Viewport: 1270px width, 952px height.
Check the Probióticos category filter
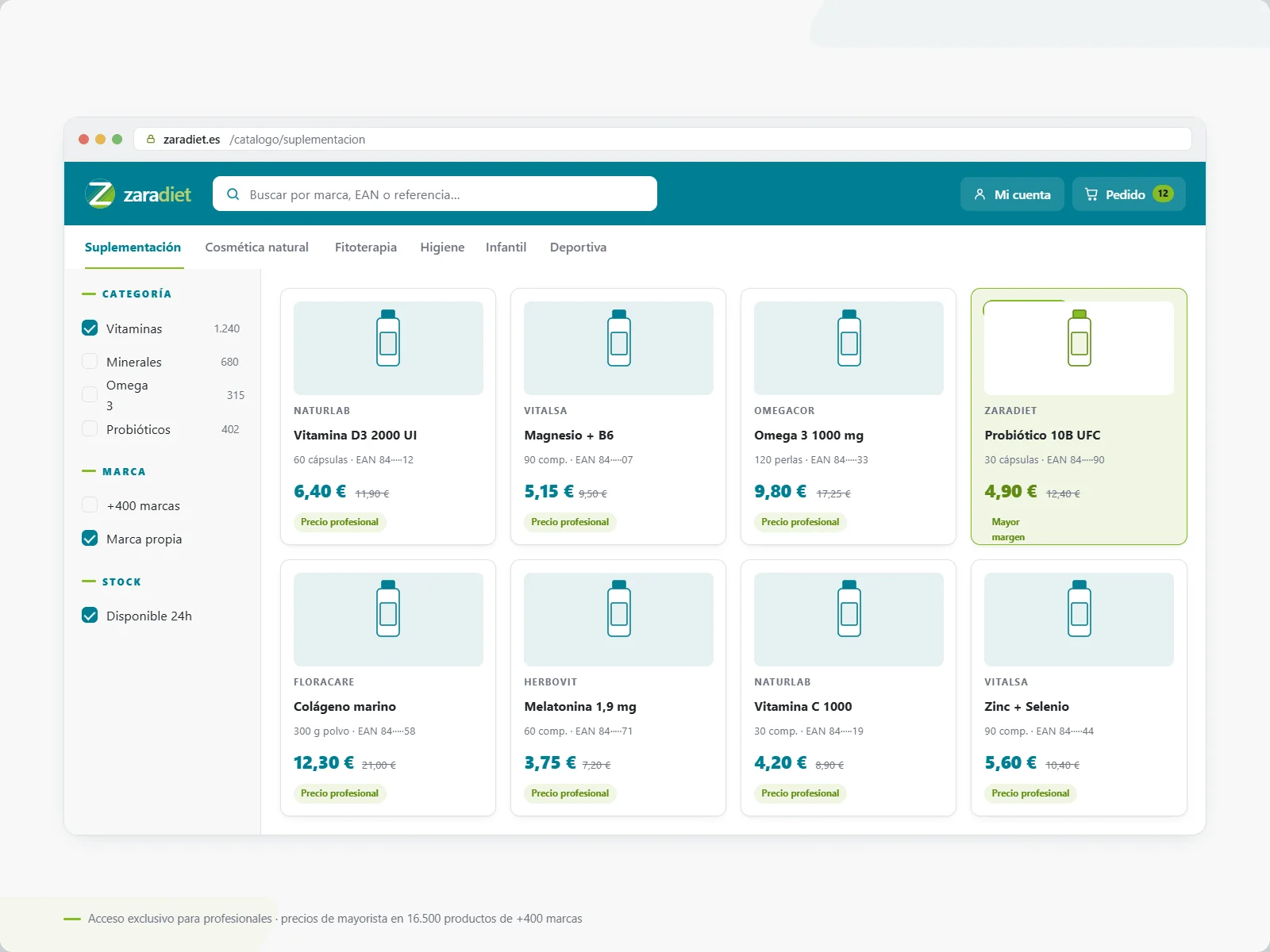point(90,429)
